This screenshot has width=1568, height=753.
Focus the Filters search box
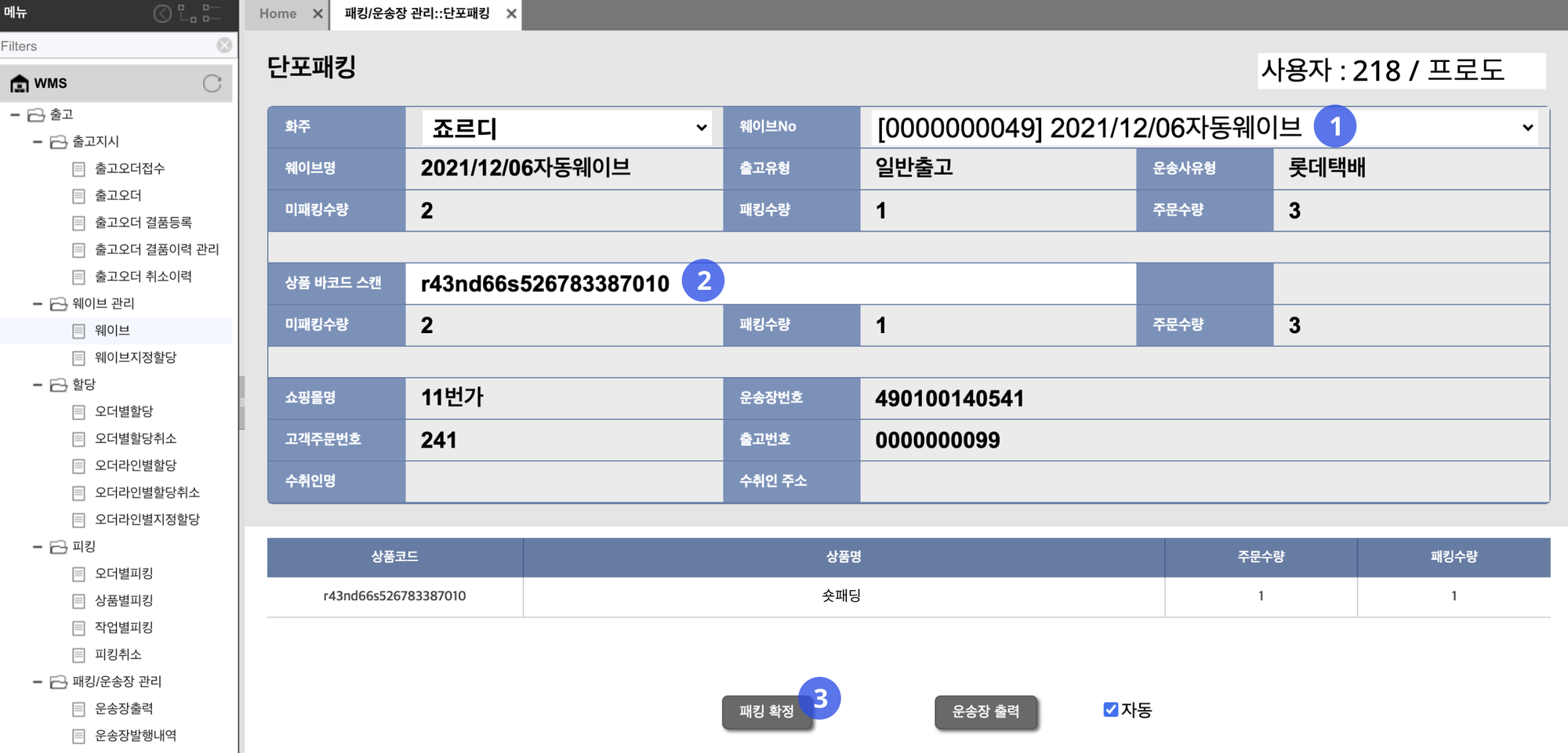[106, 46]
